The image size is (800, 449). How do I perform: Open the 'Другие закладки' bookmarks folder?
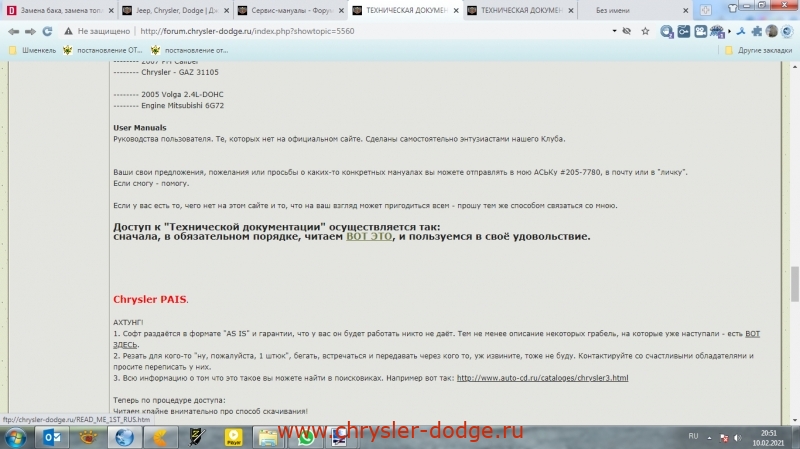[759, 51]
